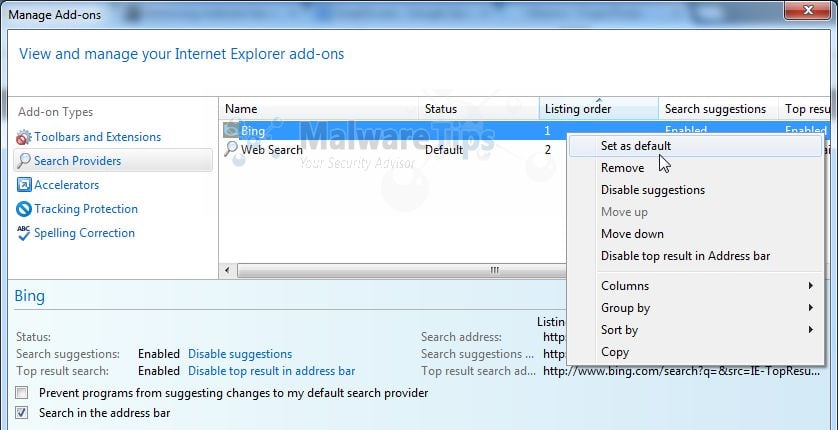The height and width of the screenshot is (430, 838).
Task: Click the horizontal scrollbar left arrow
Action: (228, 270)
